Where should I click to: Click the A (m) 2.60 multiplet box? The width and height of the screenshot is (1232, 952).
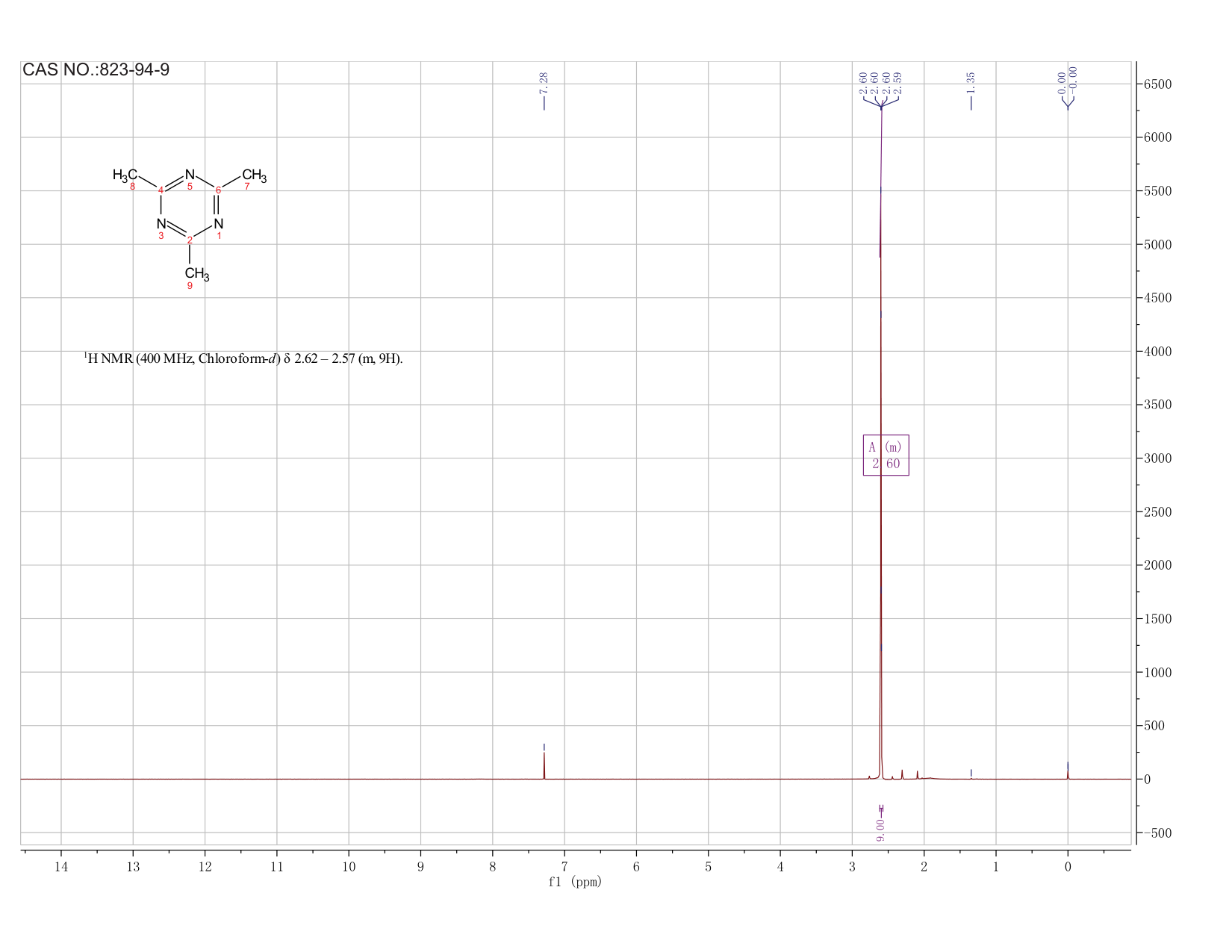pyautogui.click(x=886, y=455)
